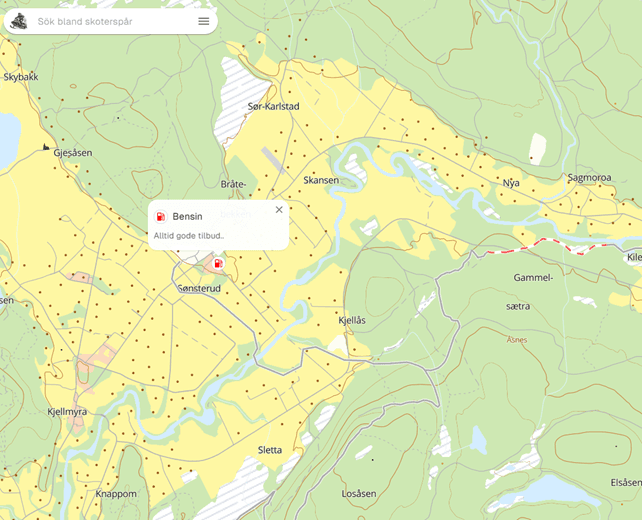Click the Knappom place label

[116, 494]
